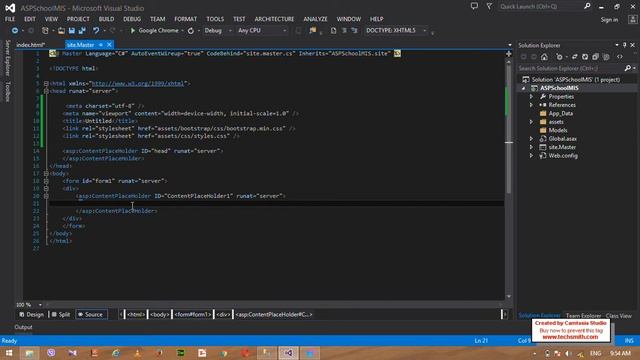Click the Solution Explorer search magnifier icon
The width and height of the screenshot is (640, 360).
click(628, 68)
